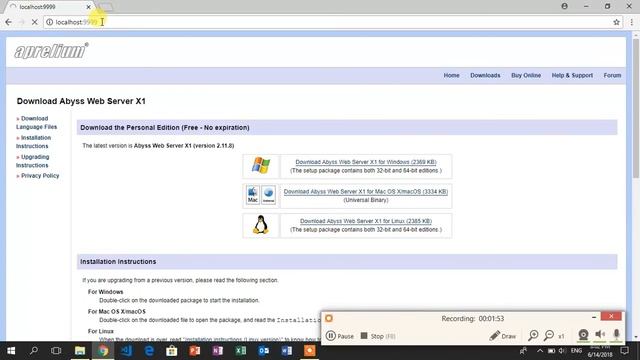Open Download Language Files sidebar link
Image resolution: width=640 pixels, height=360 pixels.
(36, 122)
